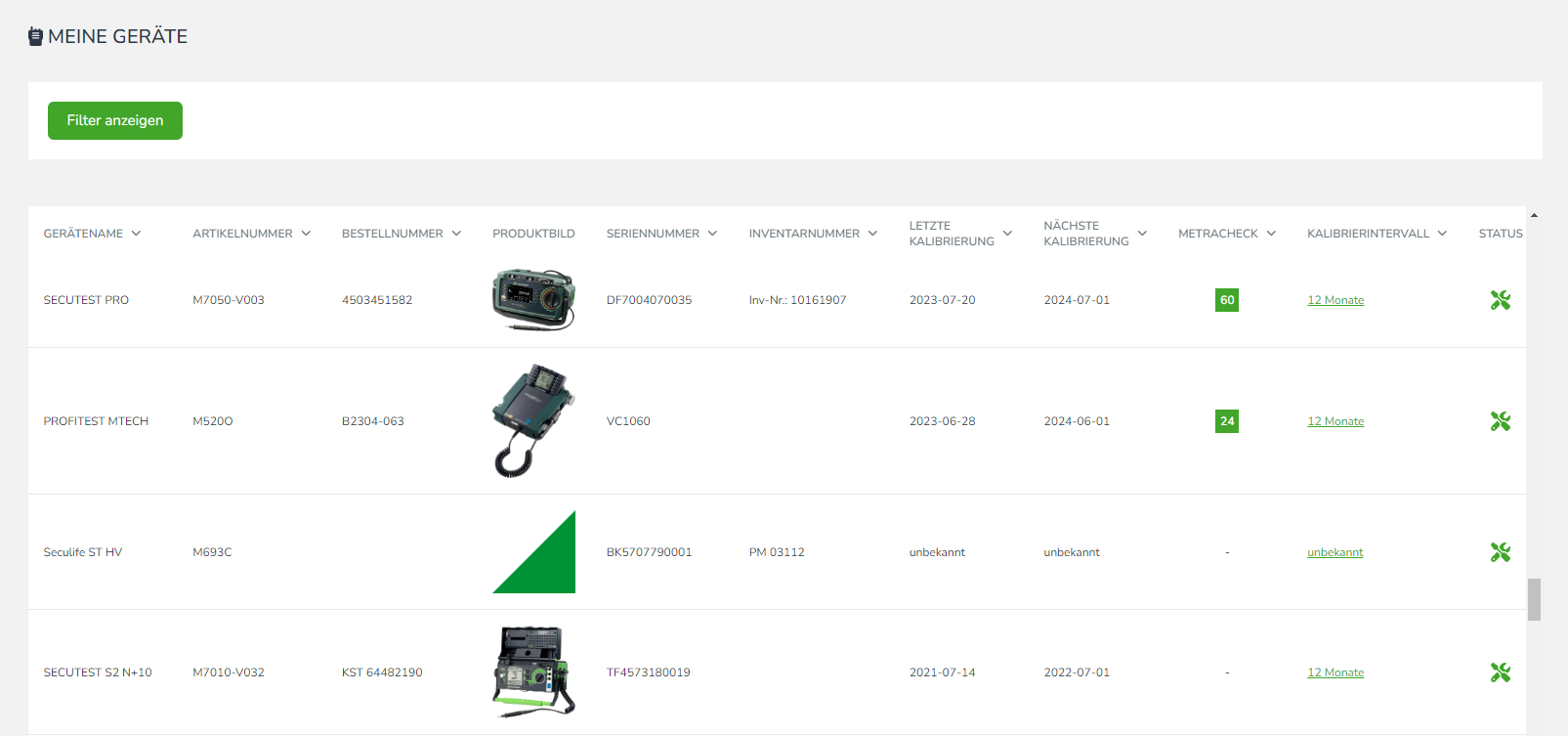Click serial number VC1060

(x=628, y=421)
